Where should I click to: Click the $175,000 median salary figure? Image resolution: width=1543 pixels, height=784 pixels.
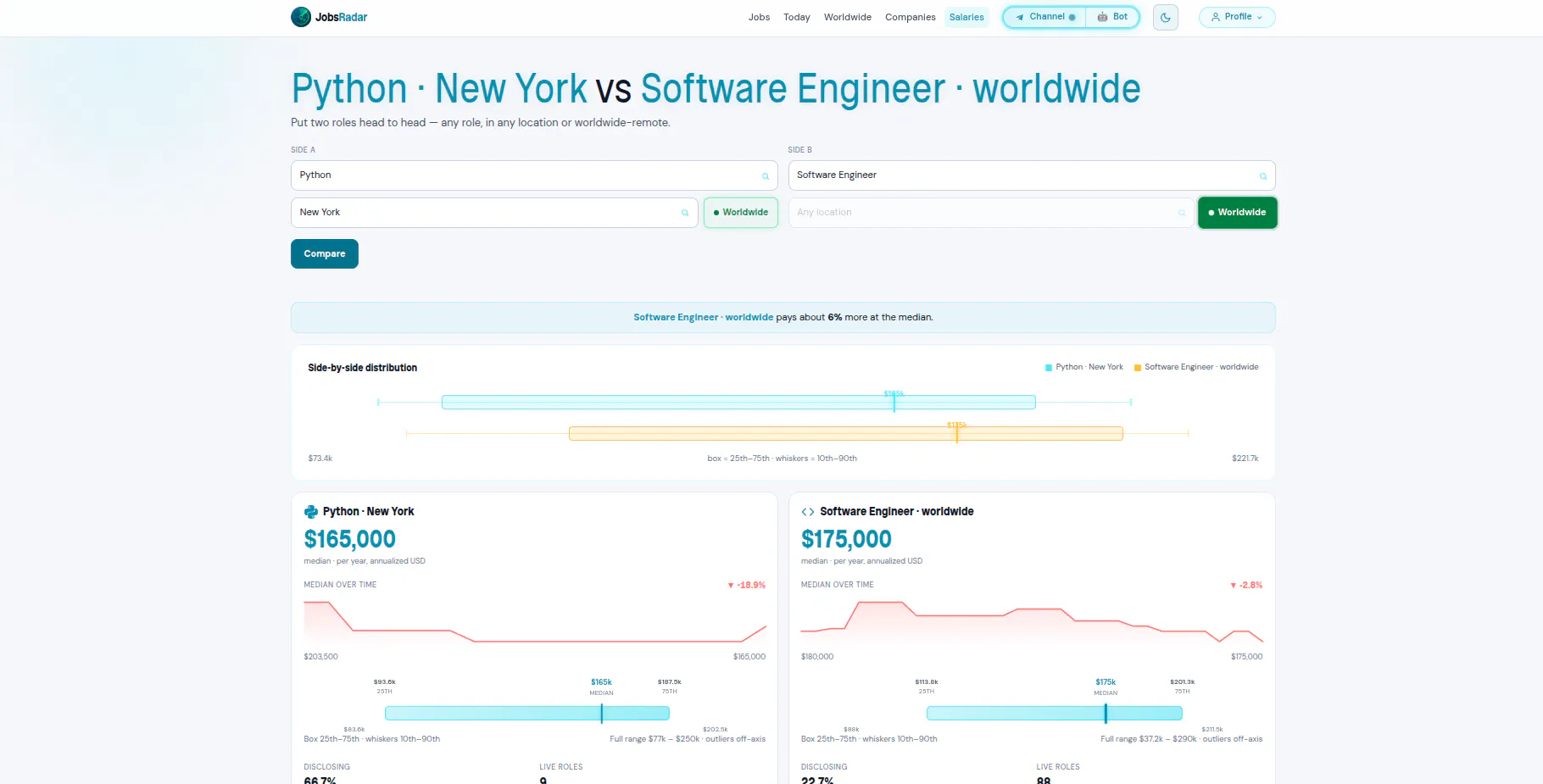(x=846, y=539)
